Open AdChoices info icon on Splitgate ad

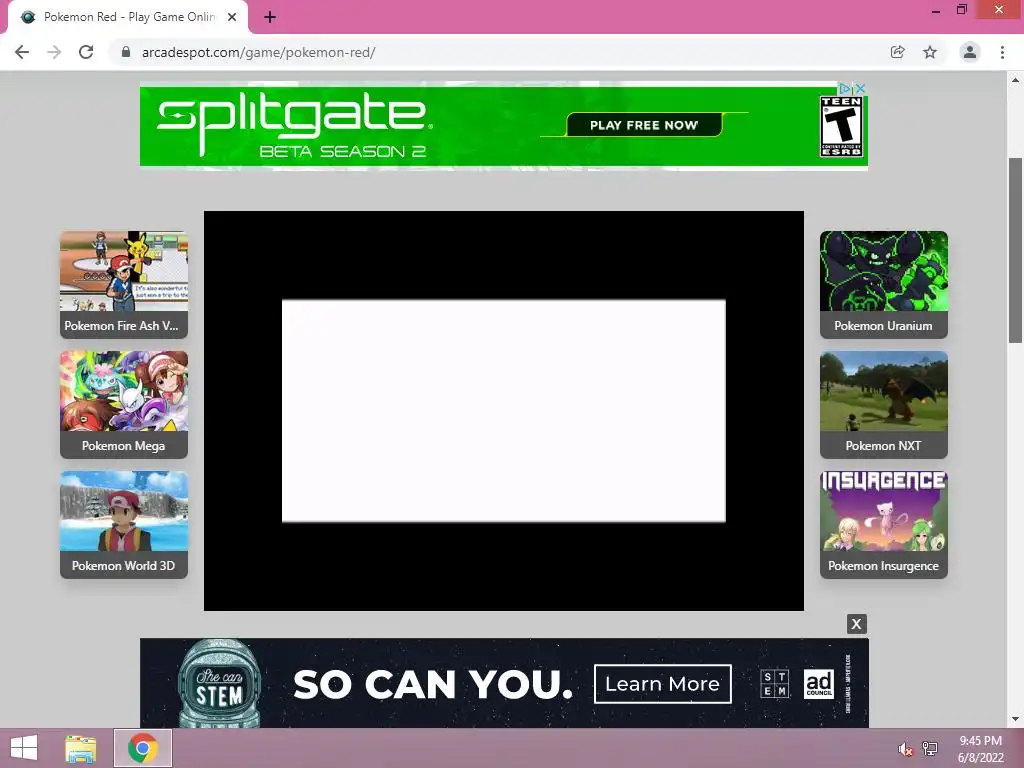pyautogui.click(x=846, y=88)
